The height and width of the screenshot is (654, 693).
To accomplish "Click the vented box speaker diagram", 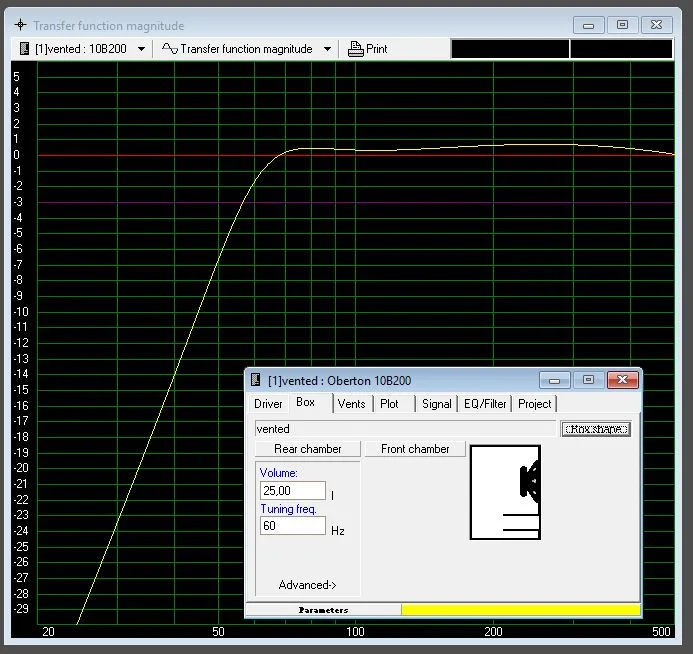I will pos(505,492).
